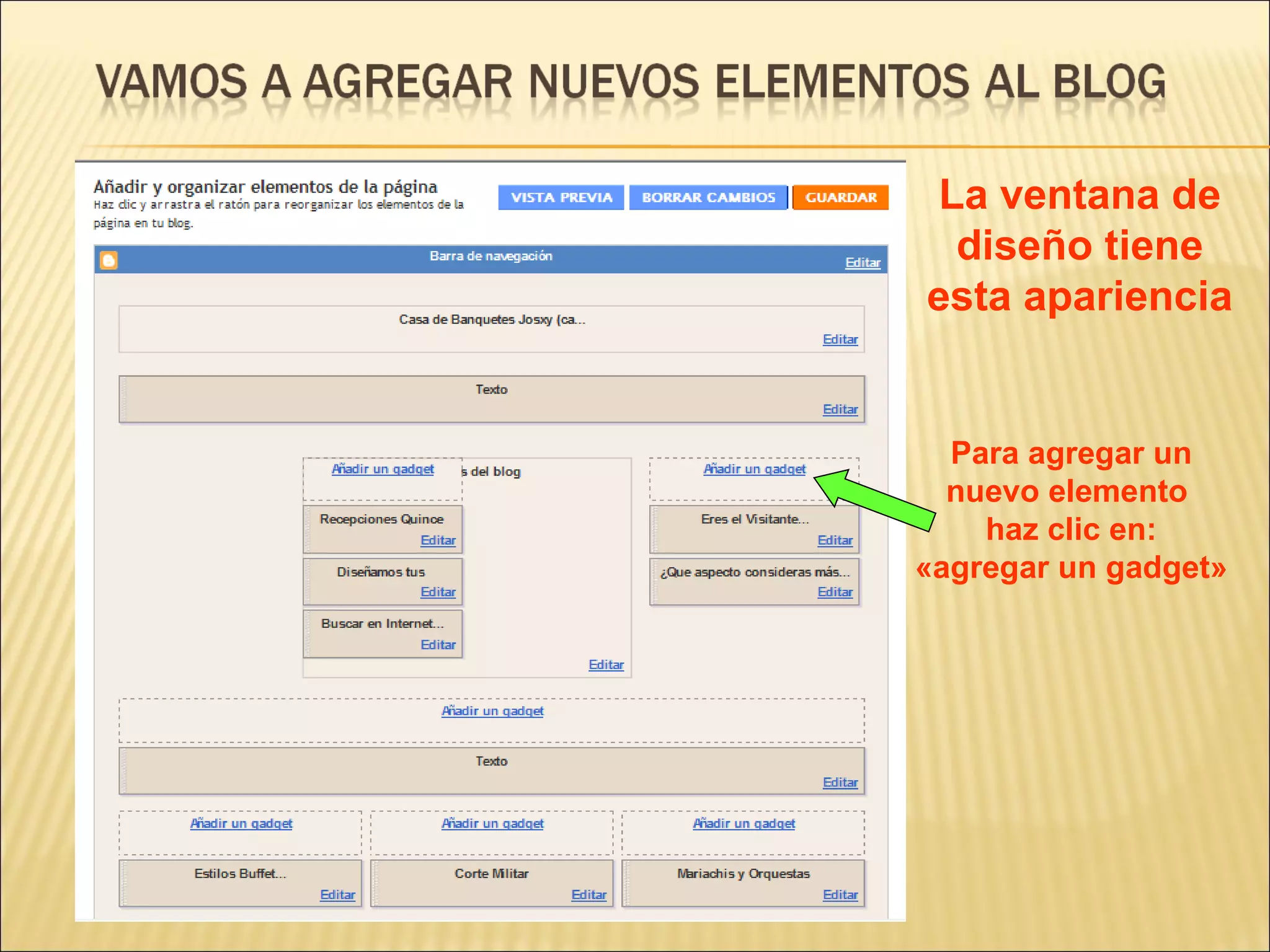Click the BORRAR CAMBIOS button
The width and height of the screenshot is (1270, 952).
[708, 198]
